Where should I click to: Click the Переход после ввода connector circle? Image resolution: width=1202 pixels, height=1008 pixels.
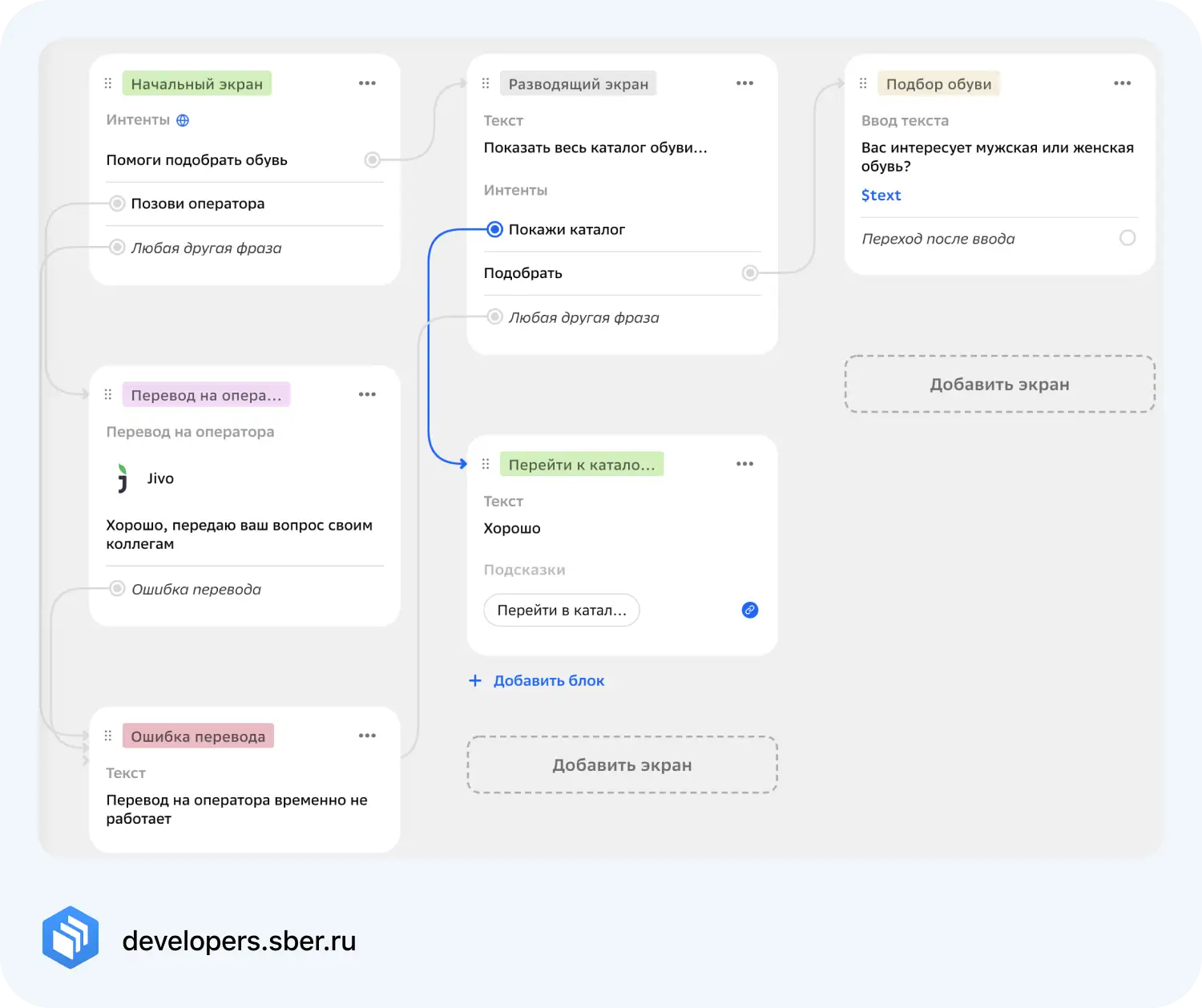1127,238
